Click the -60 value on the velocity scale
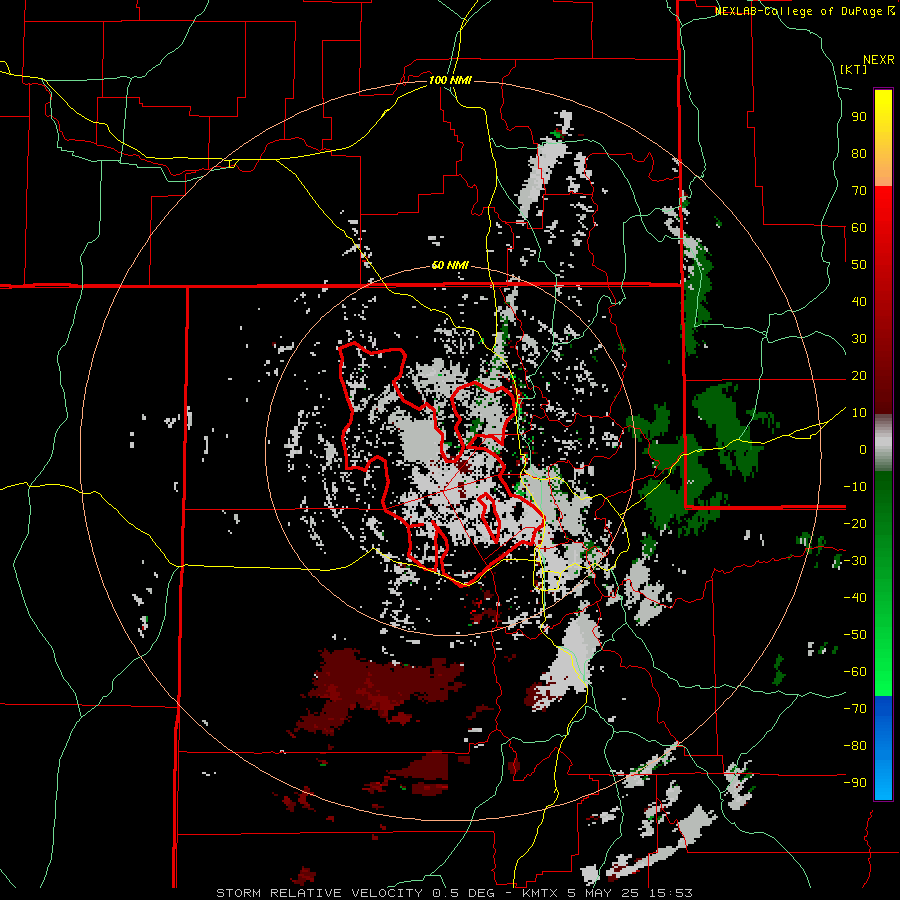The image size is (900, 900). (x=855, y=672)
